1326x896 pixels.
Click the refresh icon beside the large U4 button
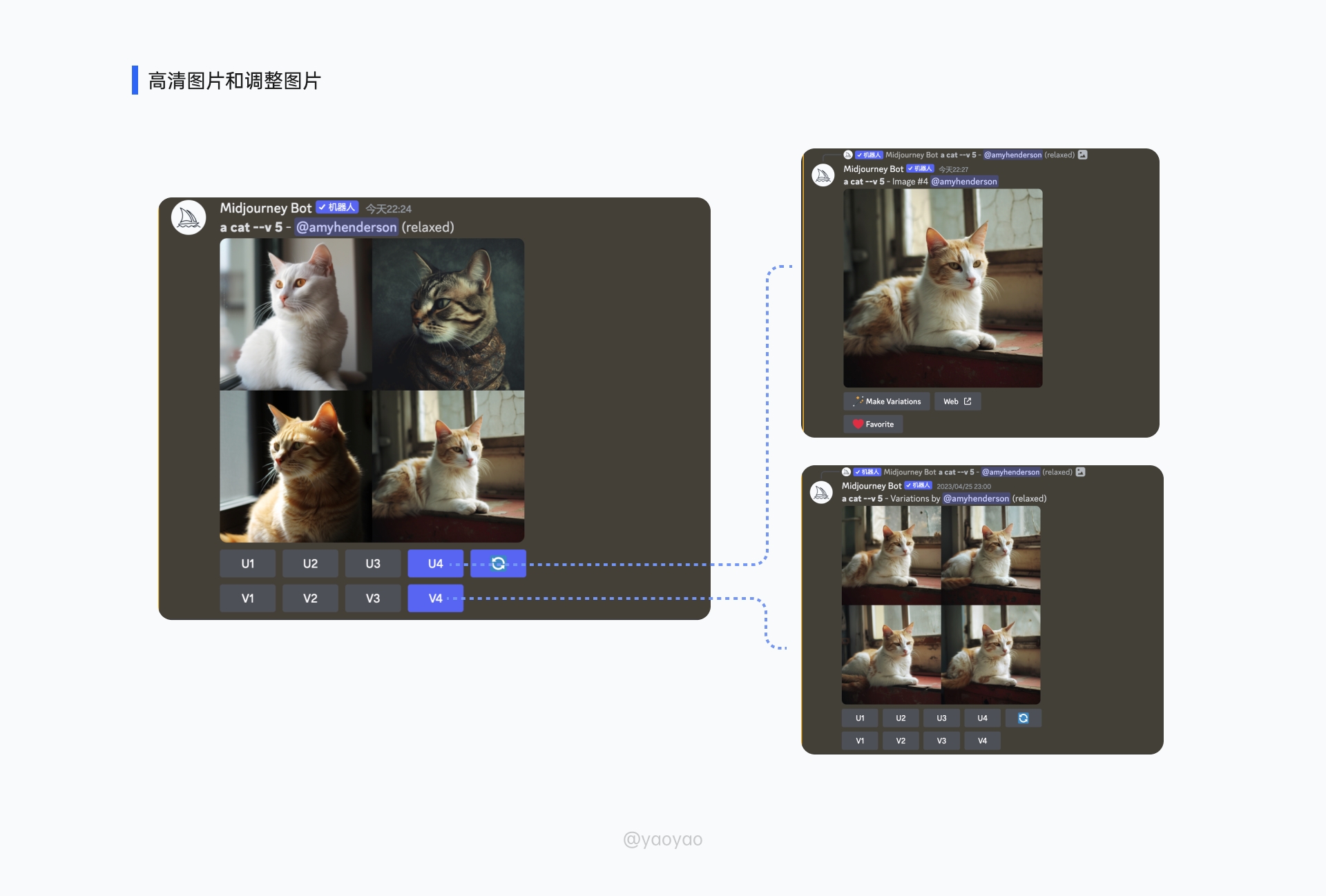tap(498, 563)
